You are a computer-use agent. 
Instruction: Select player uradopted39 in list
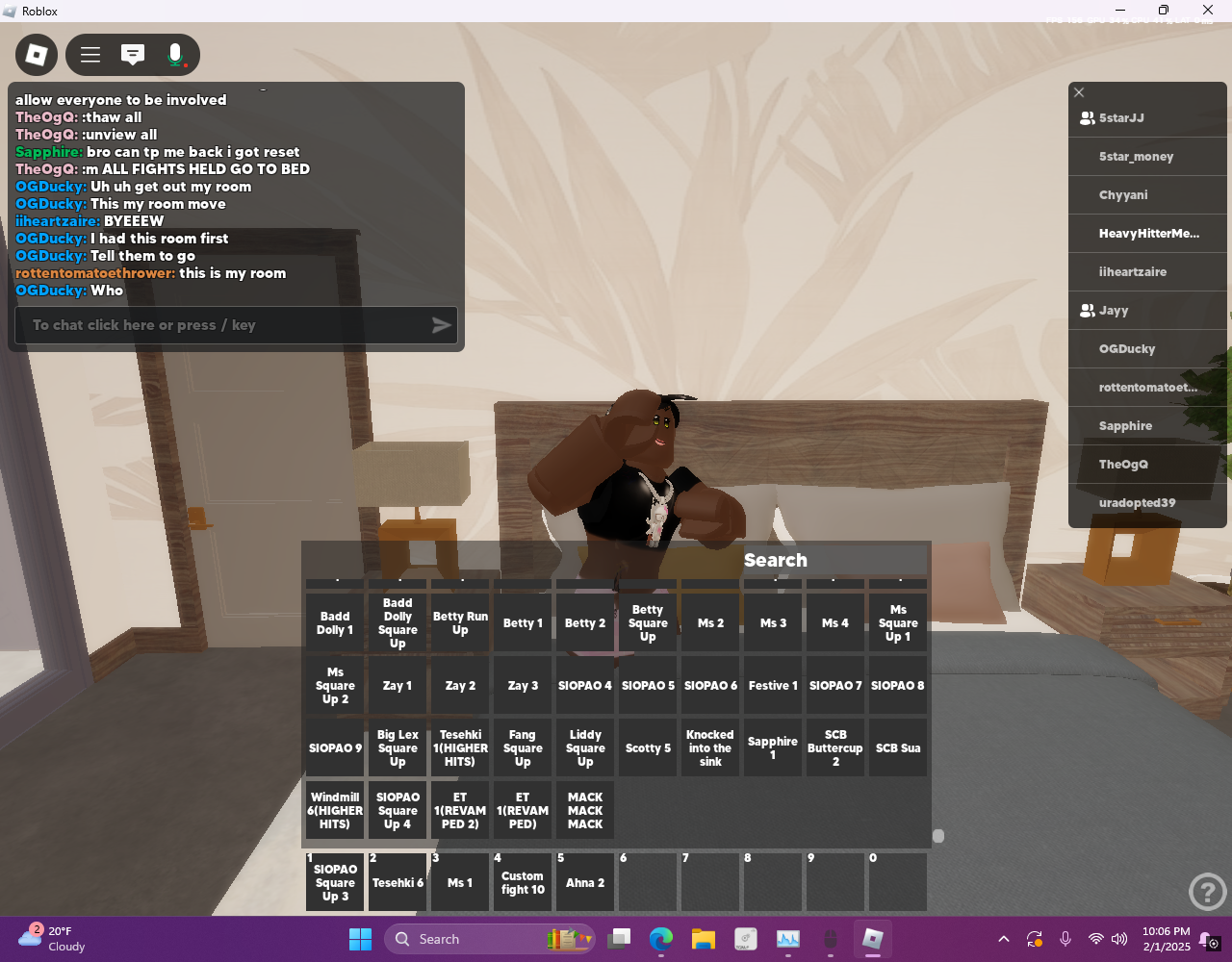[1147, 503]
